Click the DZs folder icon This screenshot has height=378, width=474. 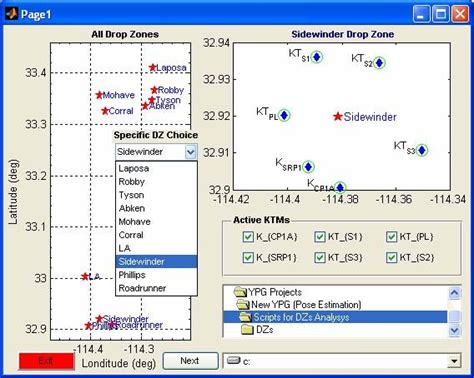248,330
